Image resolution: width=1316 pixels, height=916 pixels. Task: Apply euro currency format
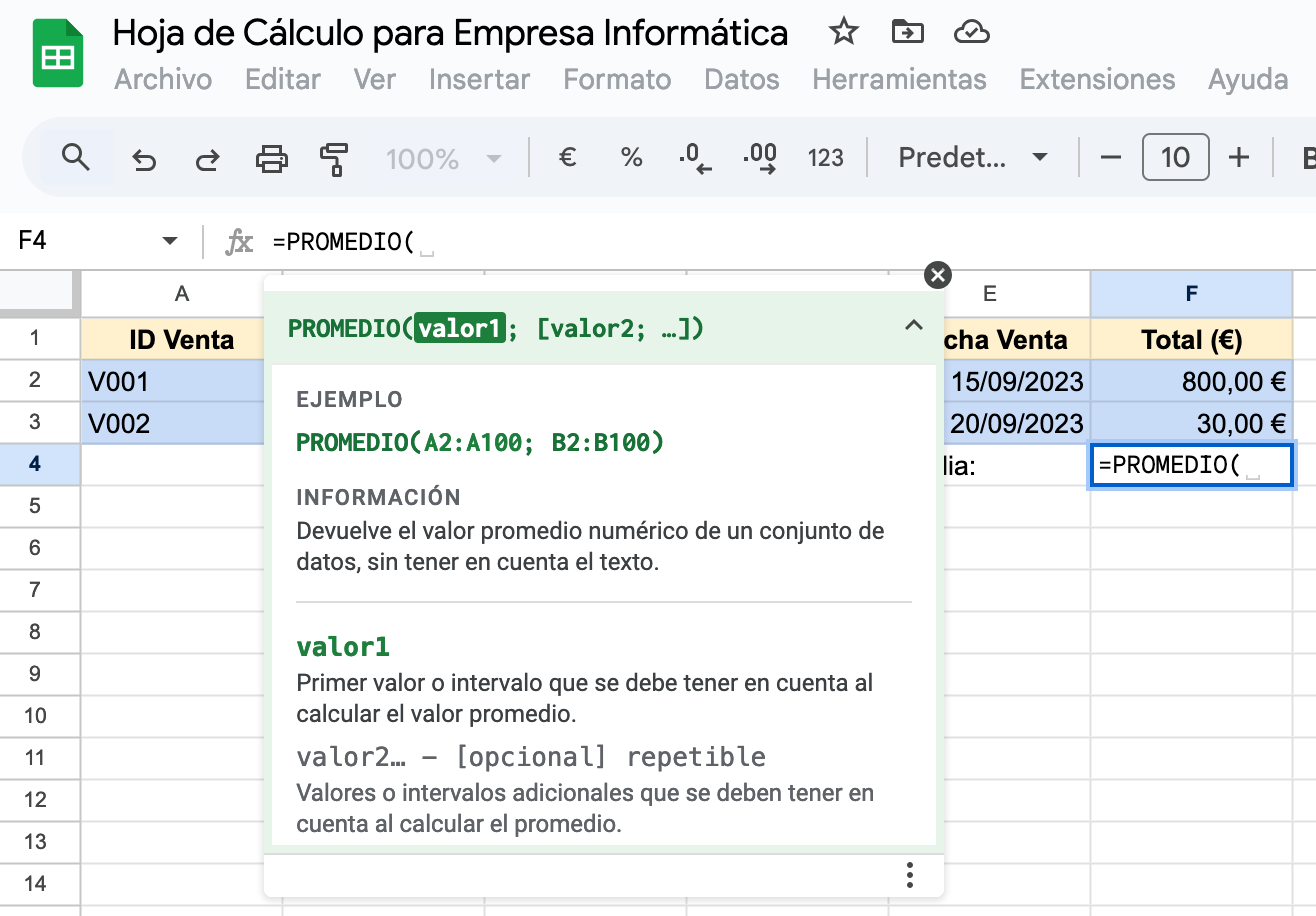[x=567, y=157]
